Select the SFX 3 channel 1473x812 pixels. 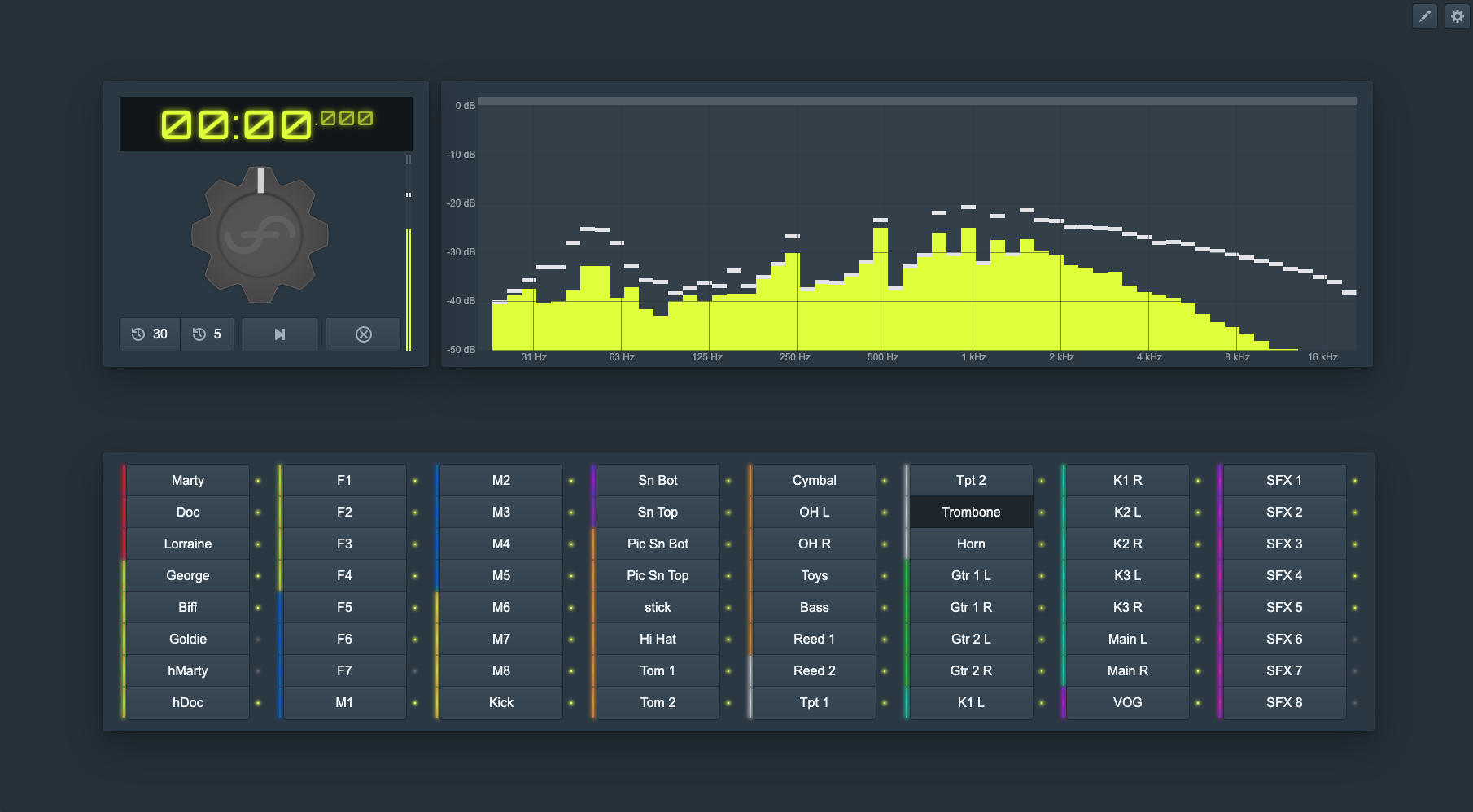tap(1284, 544)
